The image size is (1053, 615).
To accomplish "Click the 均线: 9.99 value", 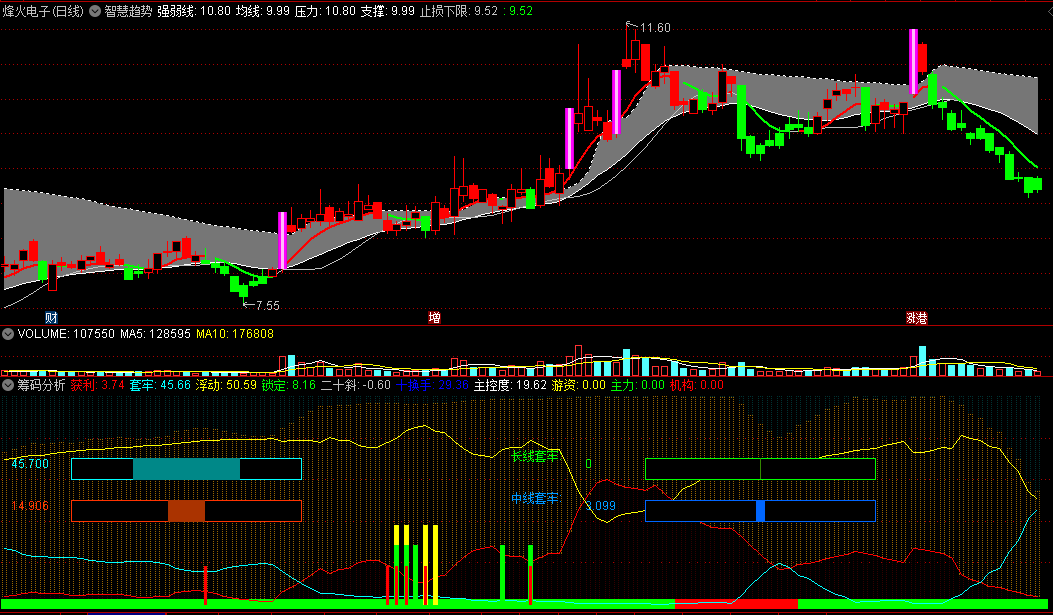I will (x=263, y=11).
